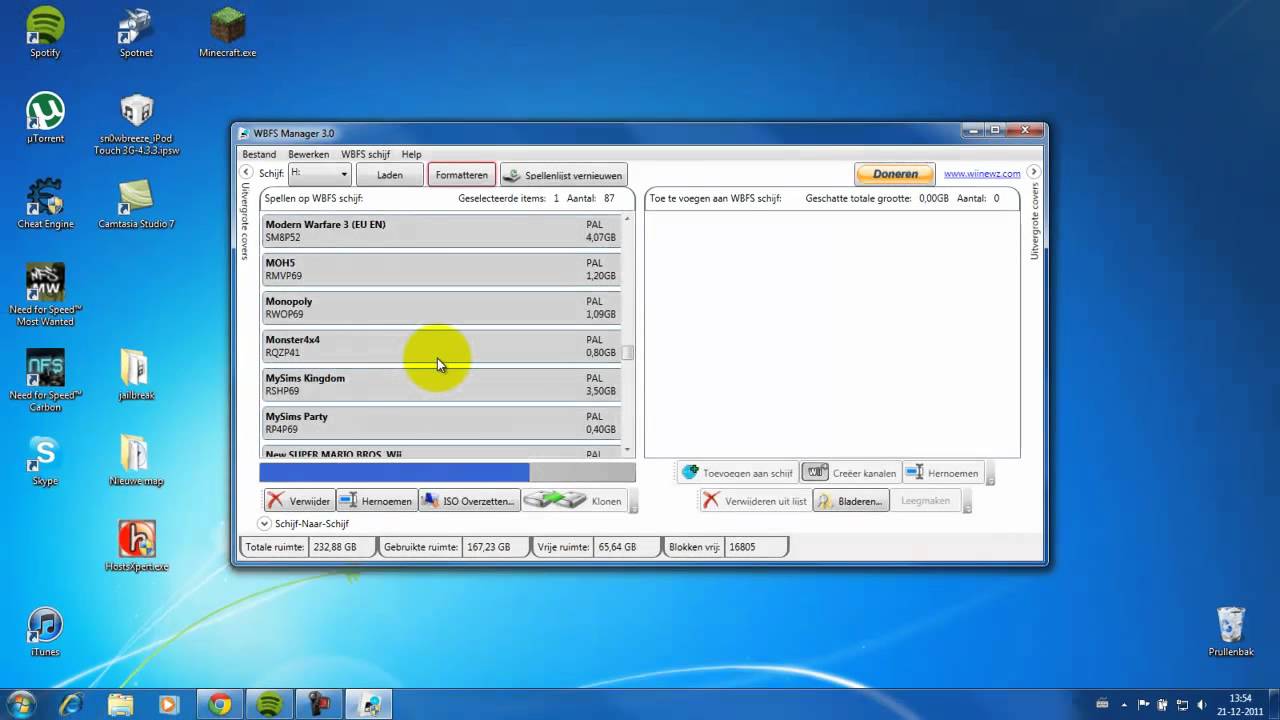
Task: Select the Monopoly game entry
Action: click(x=441, y=308)
